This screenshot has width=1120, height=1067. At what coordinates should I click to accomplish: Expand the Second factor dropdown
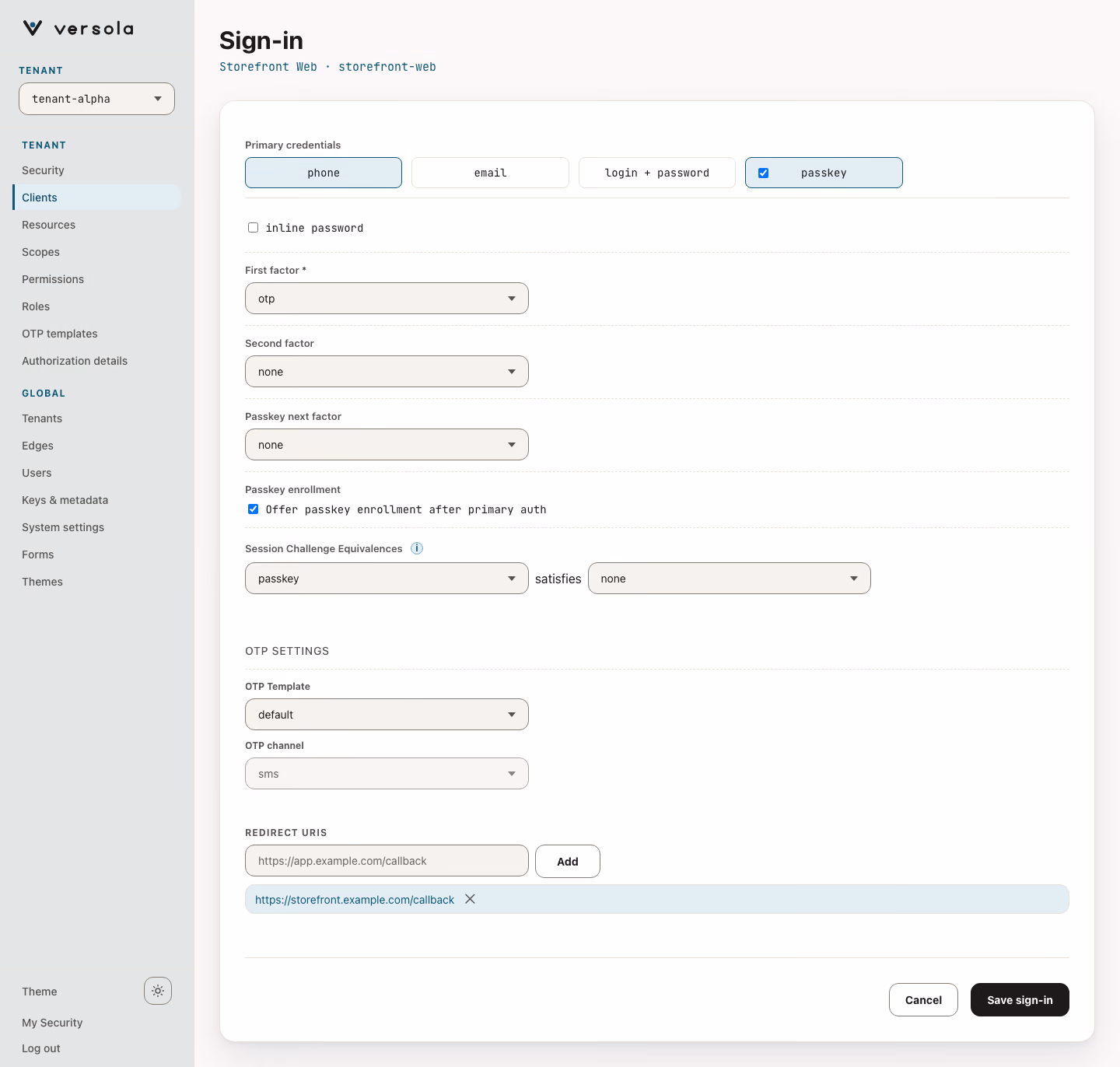tap(387, 372)
